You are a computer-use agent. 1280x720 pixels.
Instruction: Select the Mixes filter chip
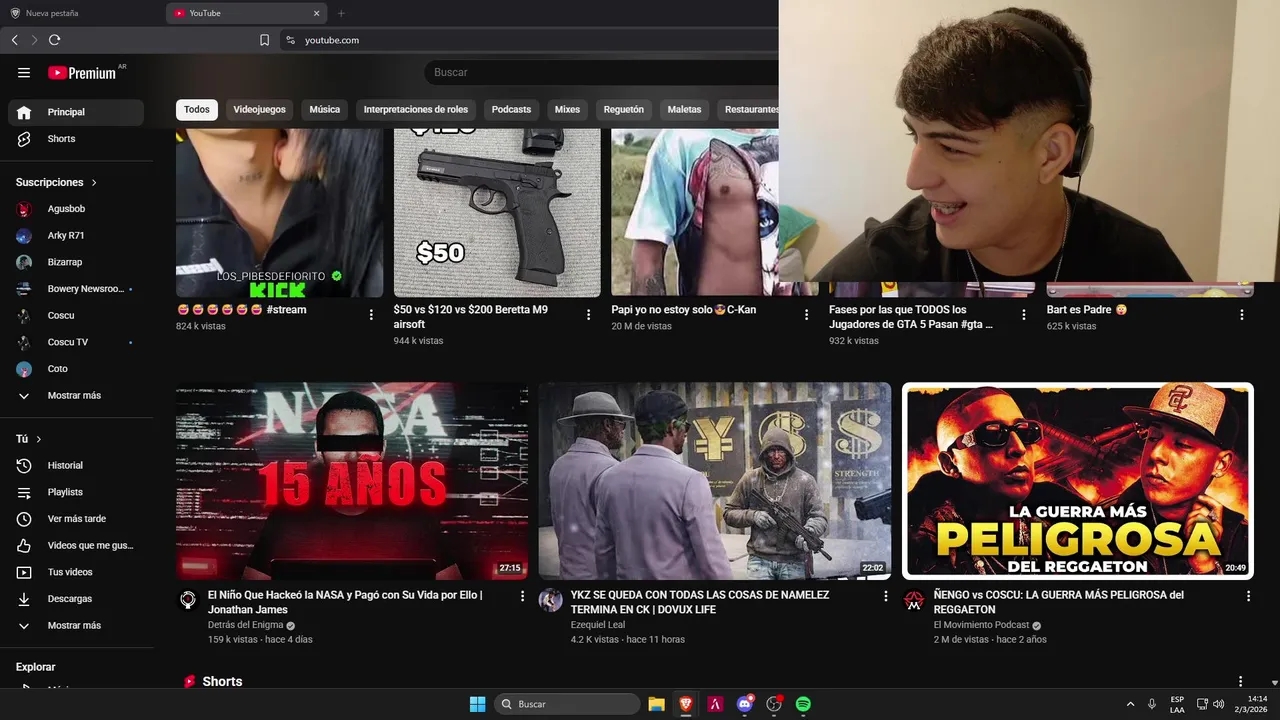pos(567,109)
